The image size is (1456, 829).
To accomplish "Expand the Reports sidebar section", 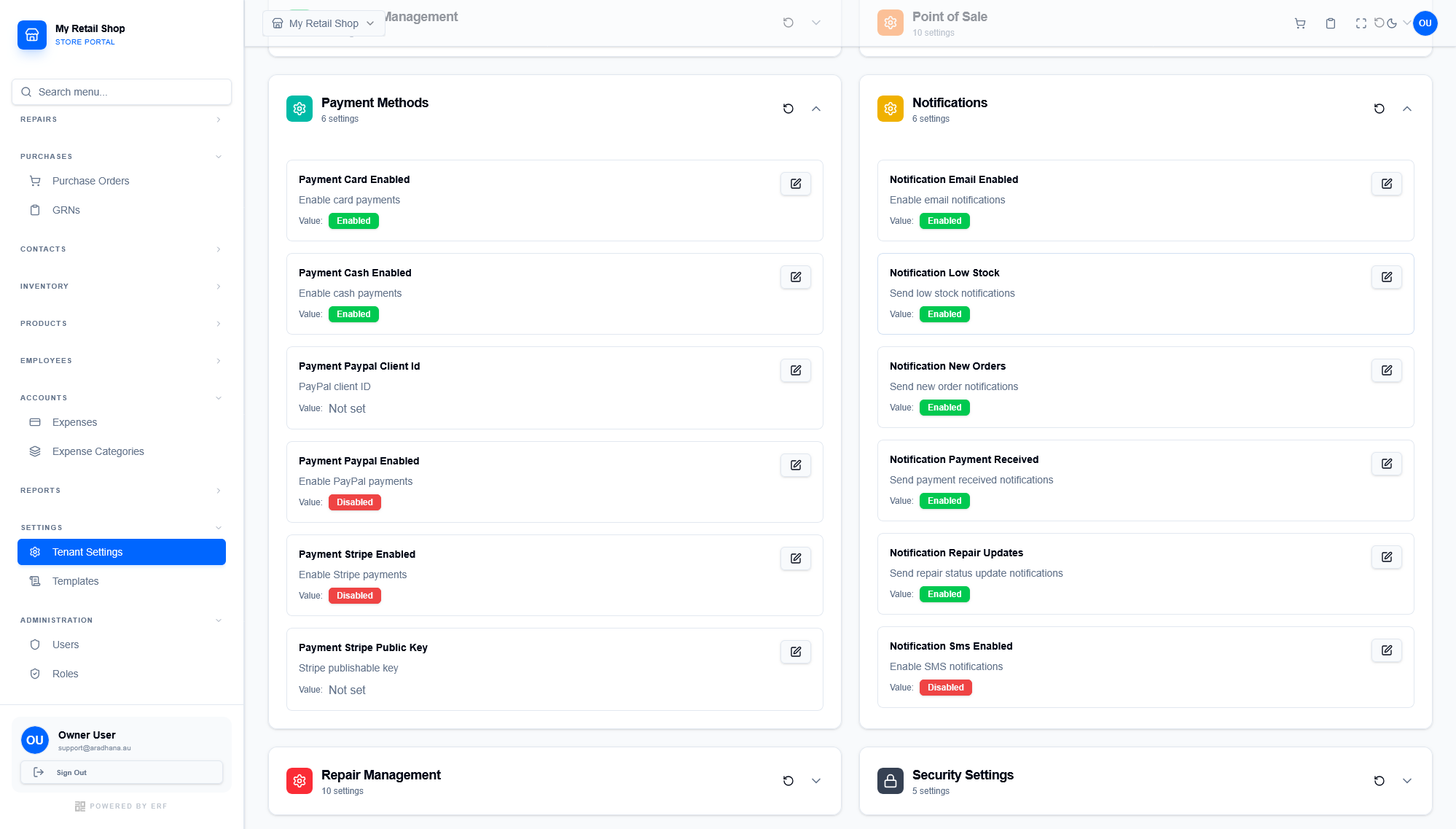I will tap(121, 491).
